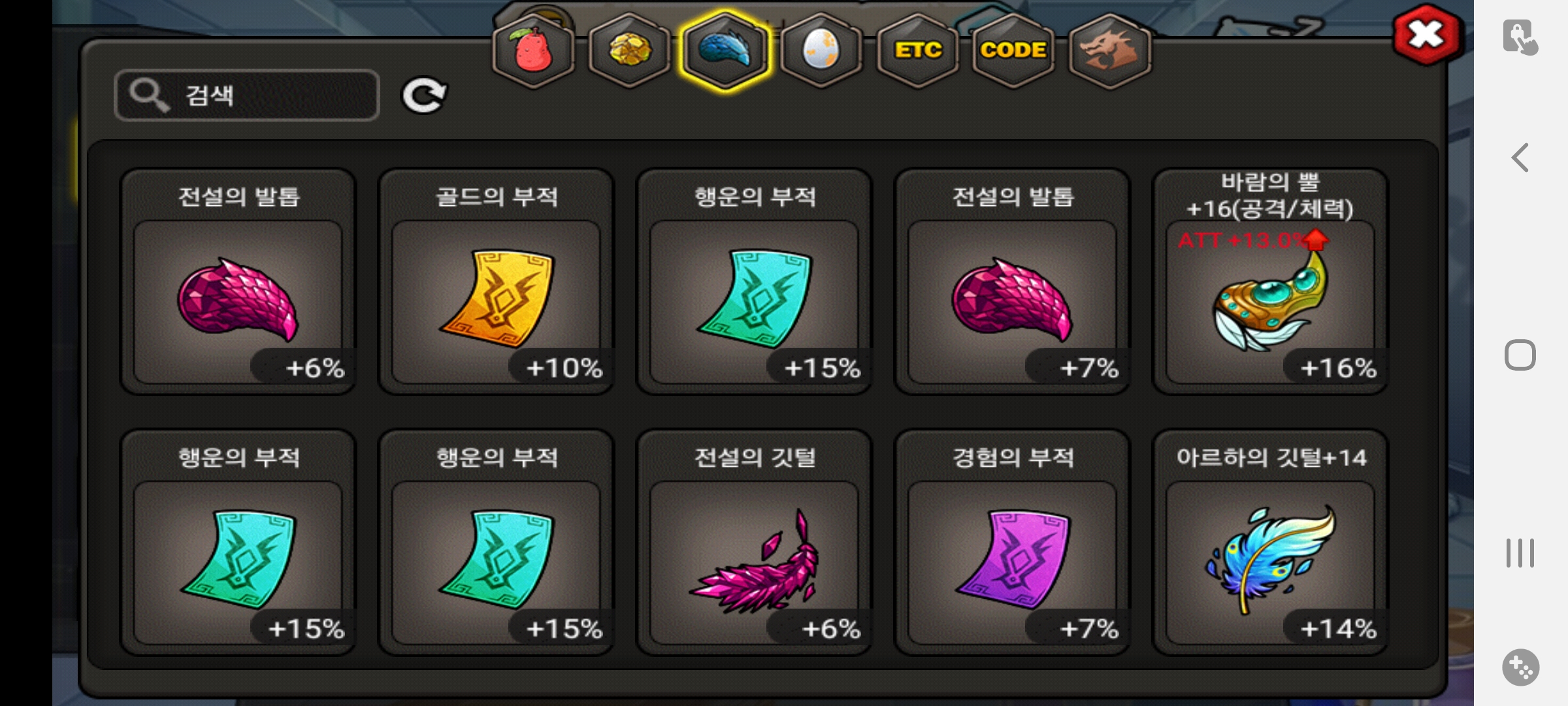Open the game controller tools icon
The height and width of the screenshot is (706, 1568).
[1520, 667]
